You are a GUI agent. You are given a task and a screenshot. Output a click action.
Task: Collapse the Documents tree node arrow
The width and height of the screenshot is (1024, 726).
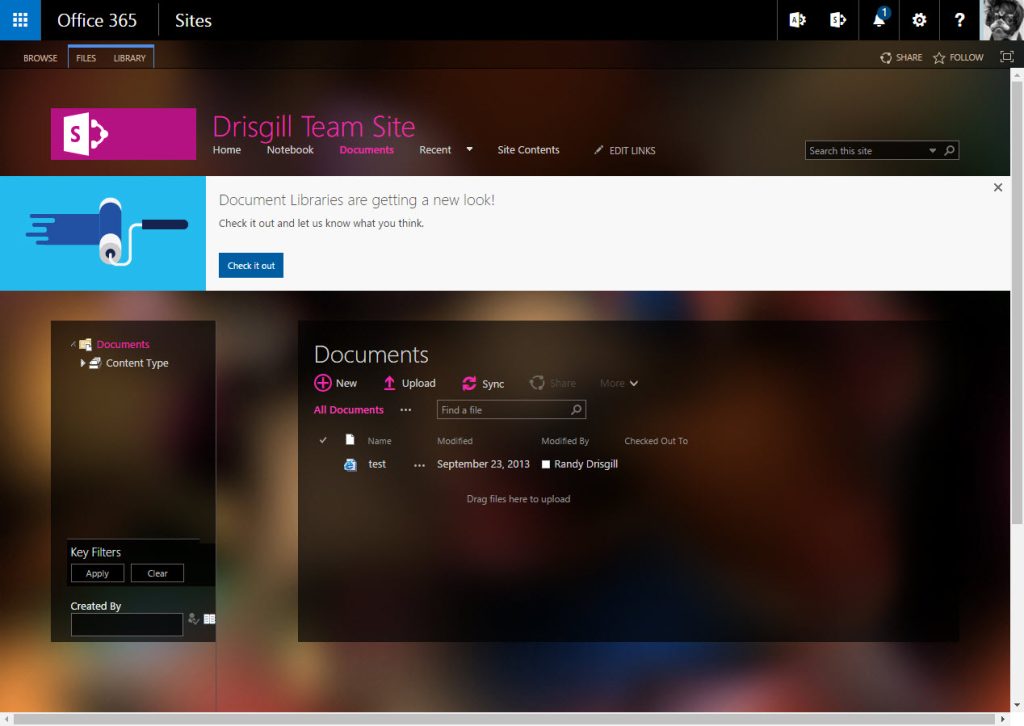[73, 344]
